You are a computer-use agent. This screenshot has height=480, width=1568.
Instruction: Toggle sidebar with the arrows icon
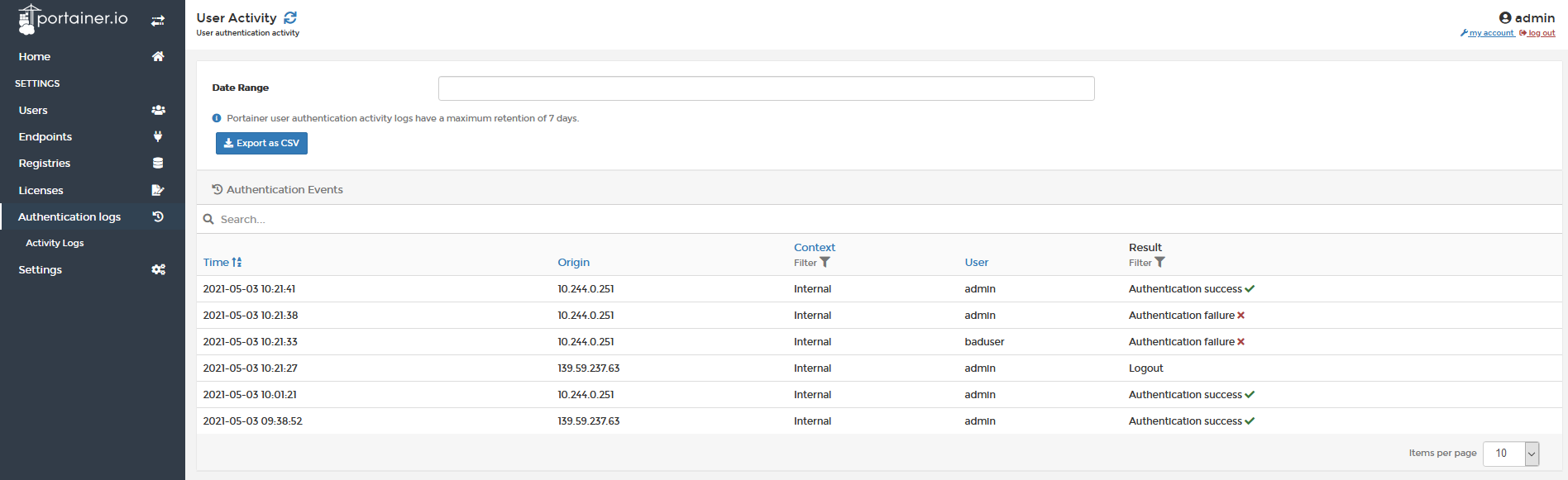click(x=158, y=21)
